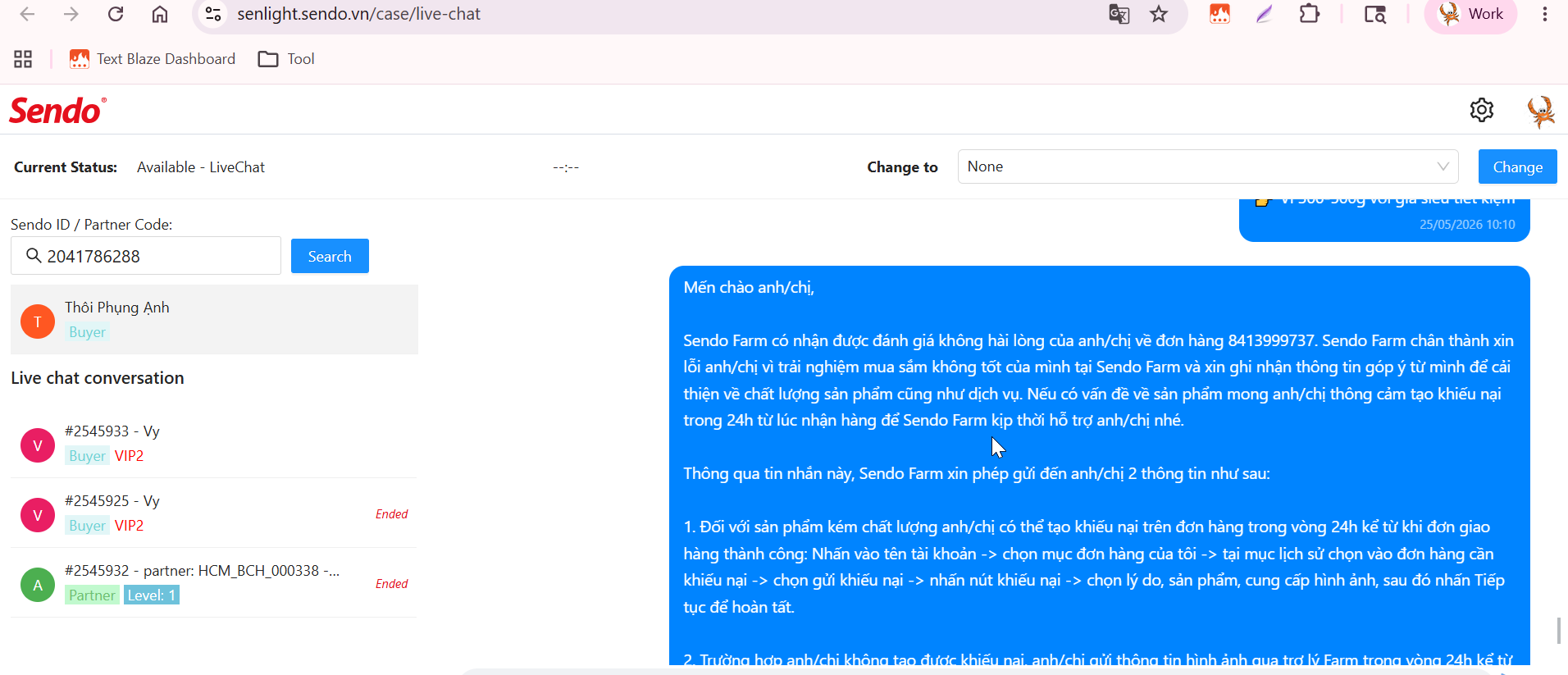Click the browser reload icon
The width and height of the screenshot is (1568, 675).
(x=116, y=14)
